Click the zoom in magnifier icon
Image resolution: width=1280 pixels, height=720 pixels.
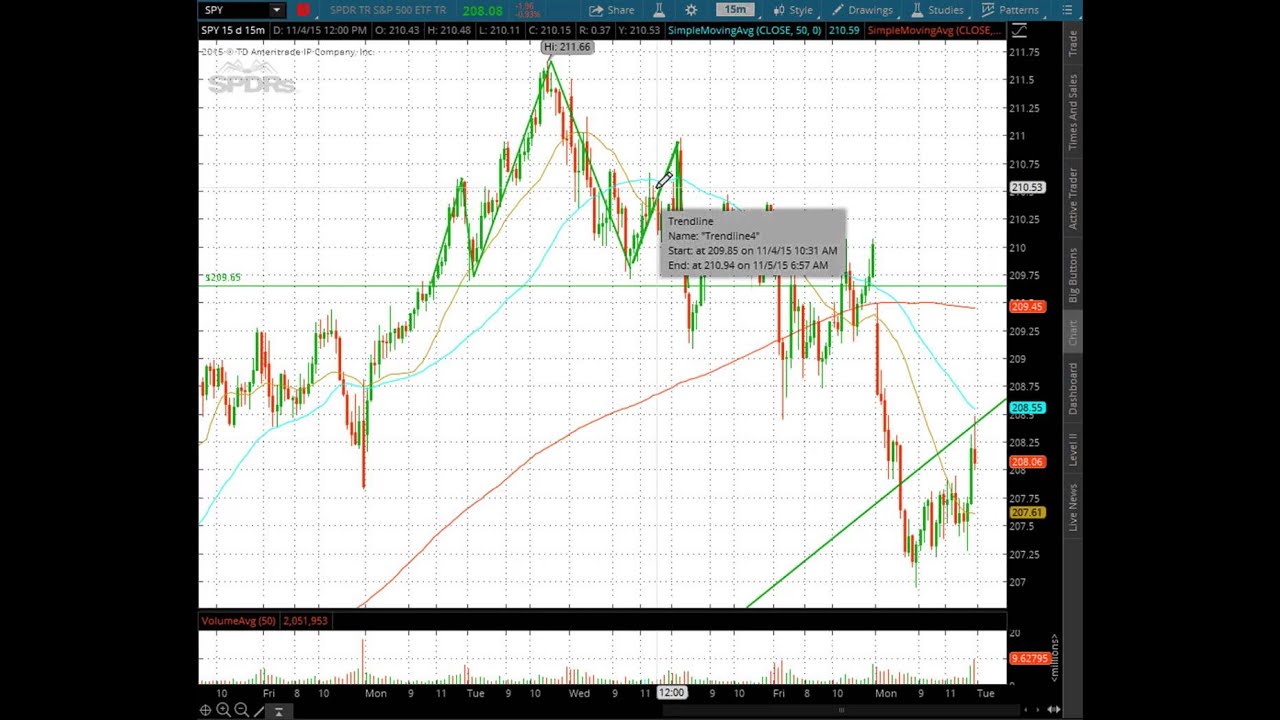223,710
